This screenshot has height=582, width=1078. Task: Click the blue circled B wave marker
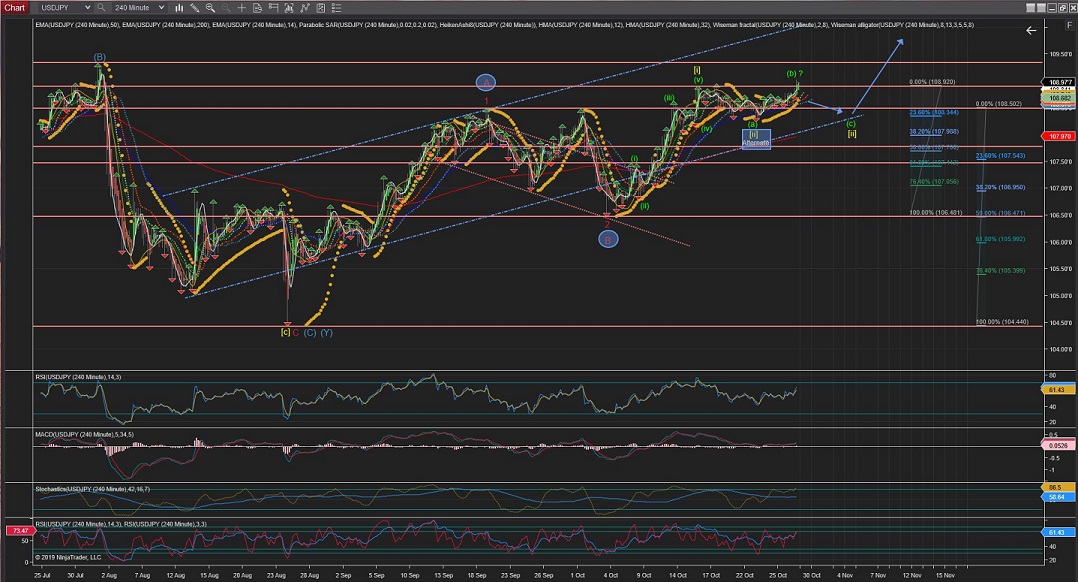point(607,239)
